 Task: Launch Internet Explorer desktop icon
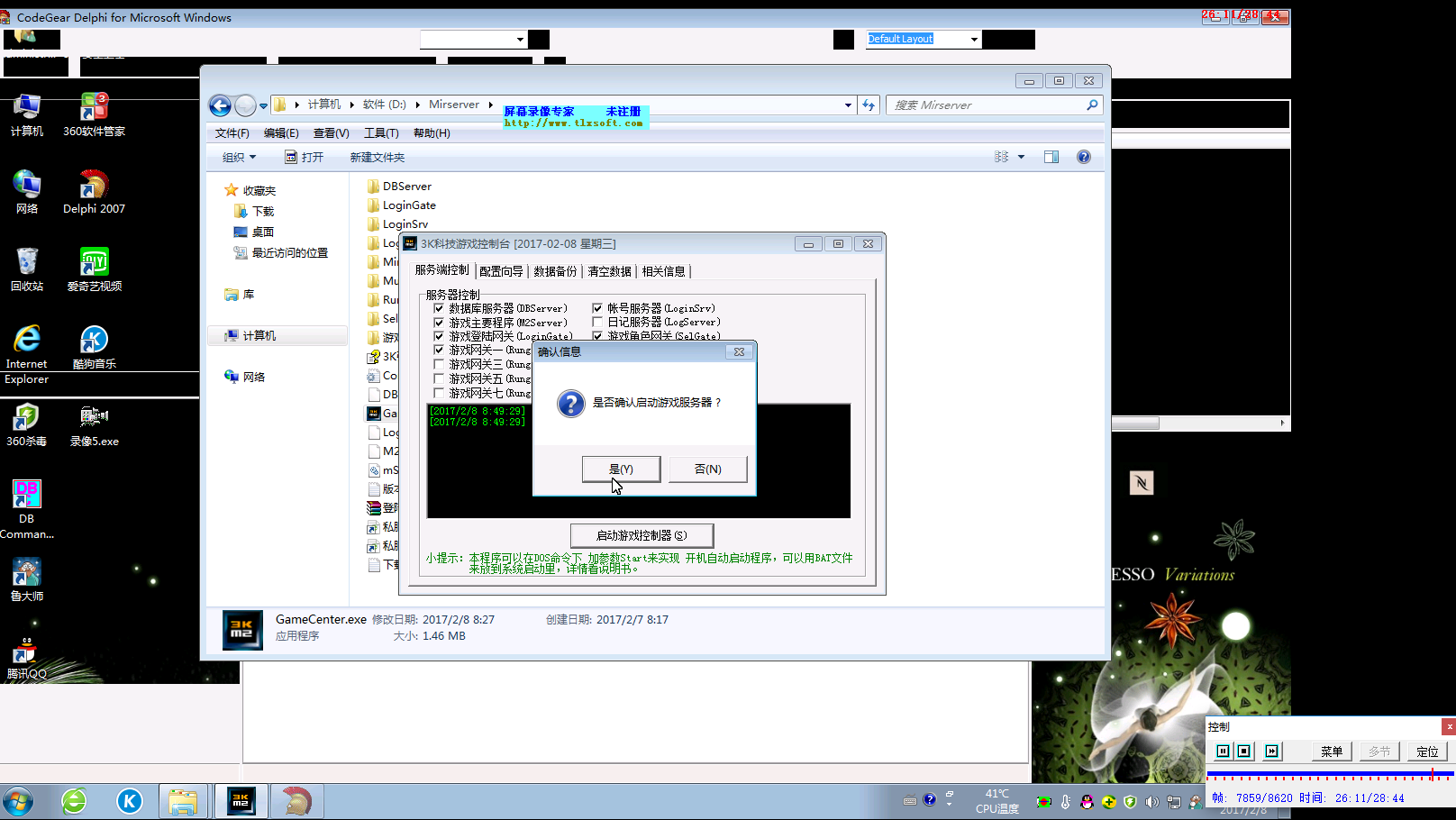(26, 355)
